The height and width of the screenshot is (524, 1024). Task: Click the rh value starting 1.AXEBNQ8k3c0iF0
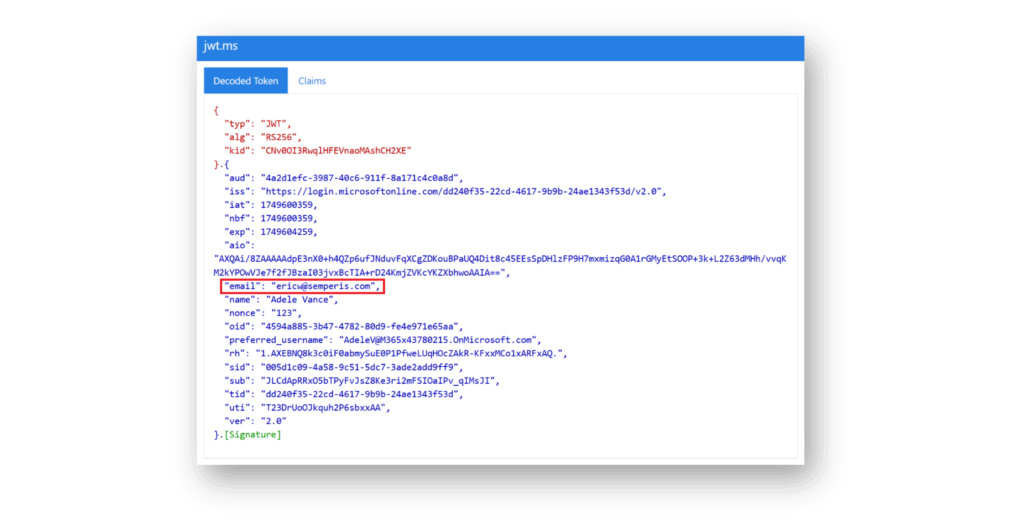(409, 353)
